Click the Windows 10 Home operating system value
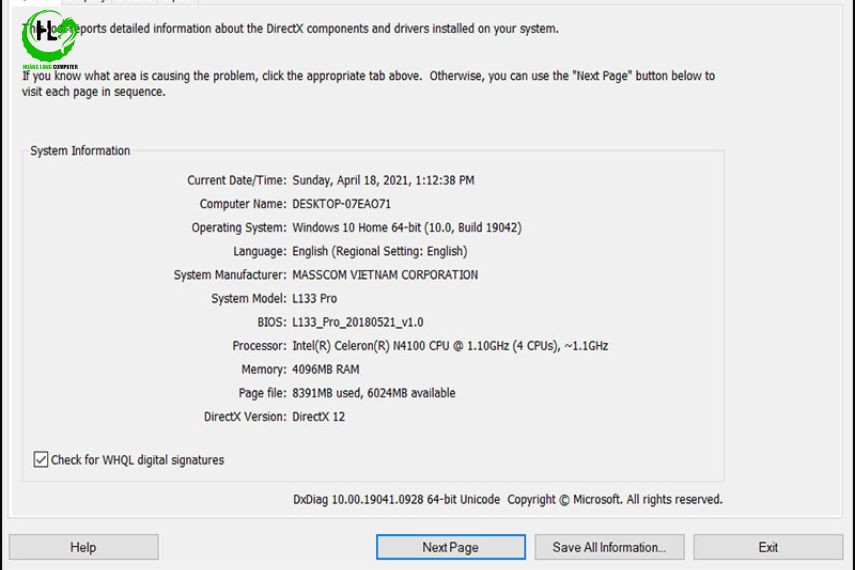 (406, 228)
